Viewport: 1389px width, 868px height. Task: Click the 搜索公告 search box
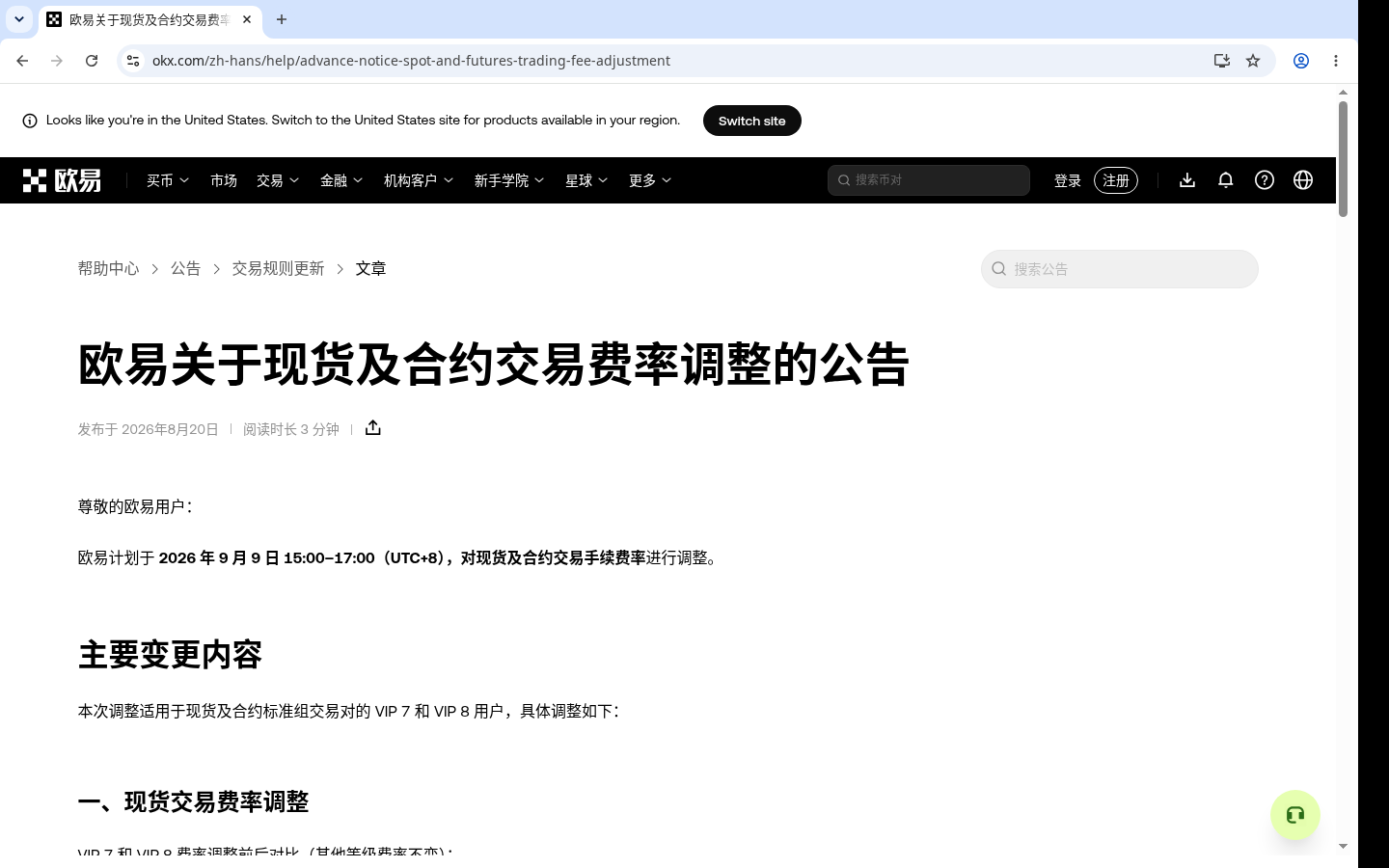1120,269
